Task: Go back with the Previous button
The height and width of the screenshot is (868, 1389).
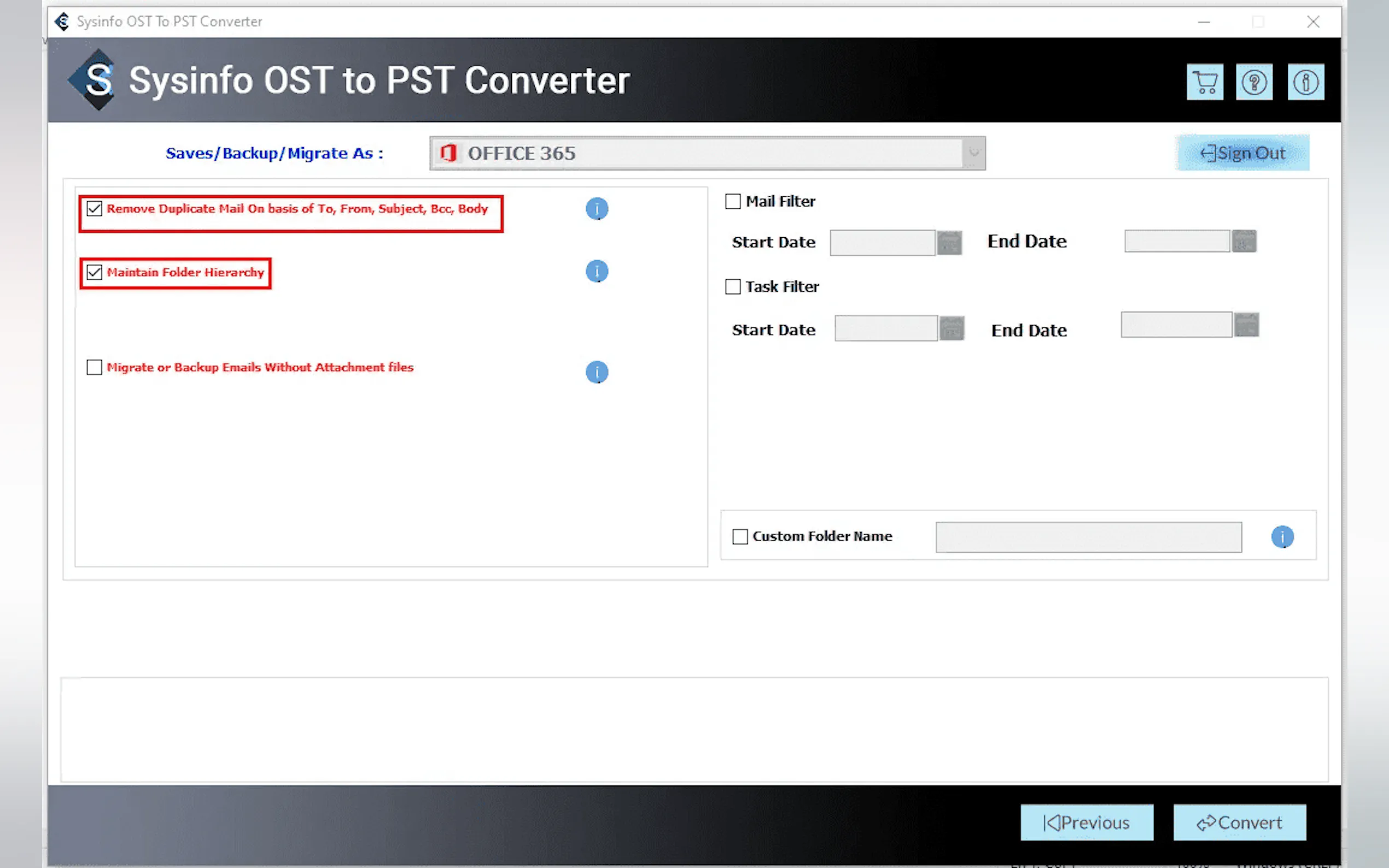Action: [x=1087, y=823]
